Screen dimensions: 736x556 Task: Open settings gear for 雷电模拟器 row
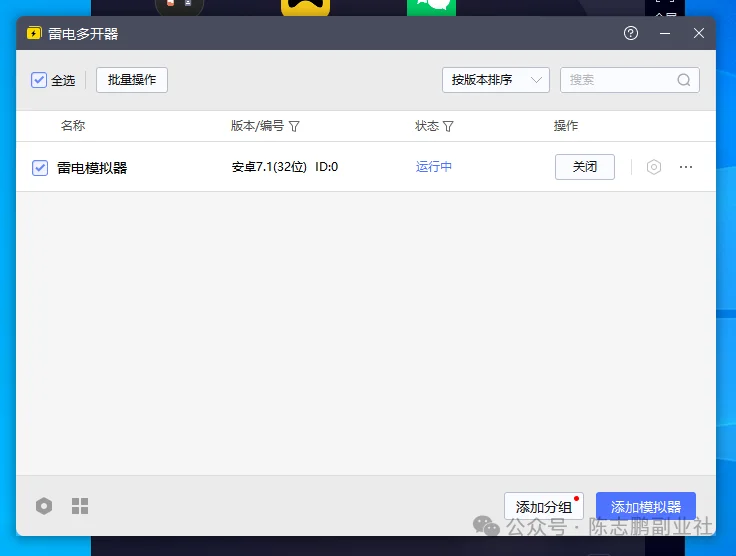[x=653, y=167]
